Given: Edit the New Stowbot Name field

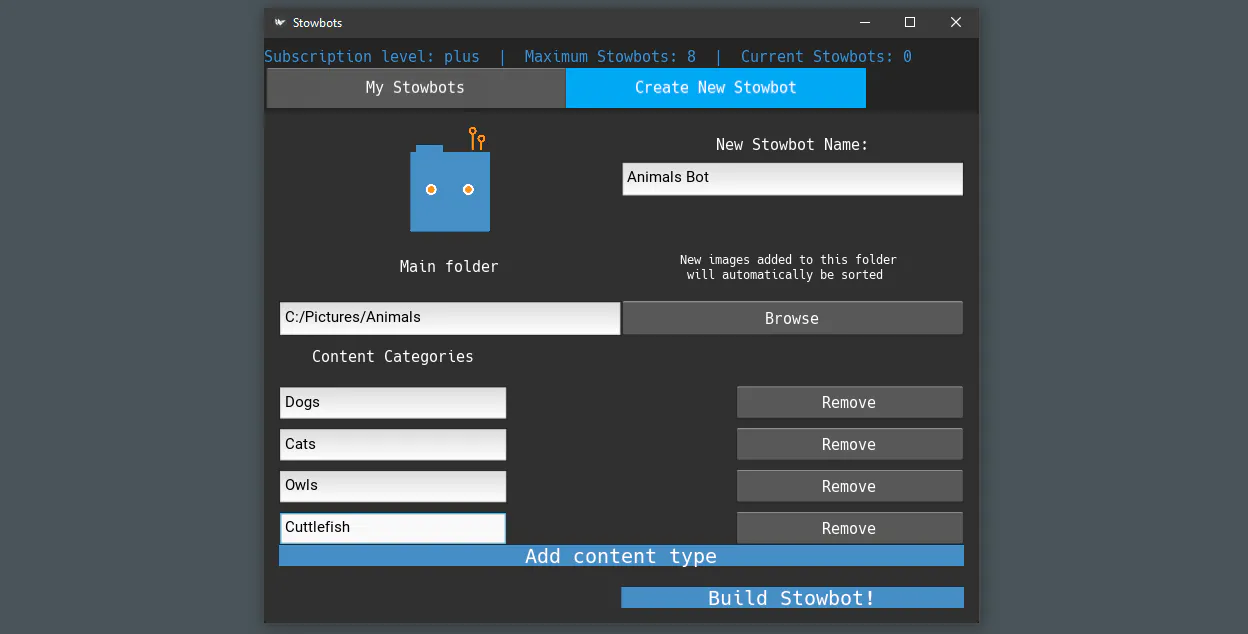Looking at the screenshot, I should [x=792, y=179].
